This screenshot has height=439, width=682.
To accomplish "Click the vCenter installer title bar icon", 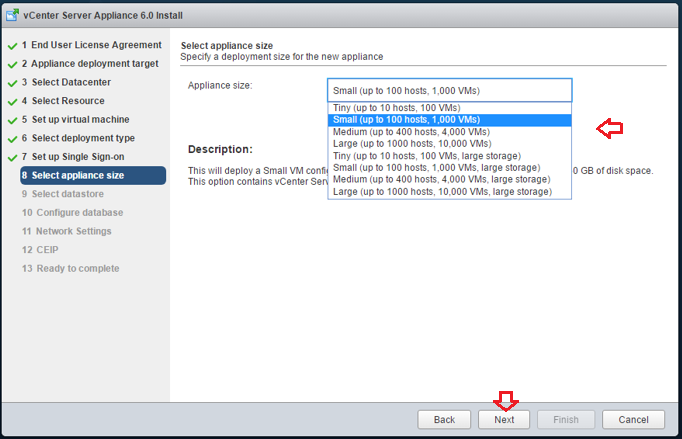I will (12, 15).
